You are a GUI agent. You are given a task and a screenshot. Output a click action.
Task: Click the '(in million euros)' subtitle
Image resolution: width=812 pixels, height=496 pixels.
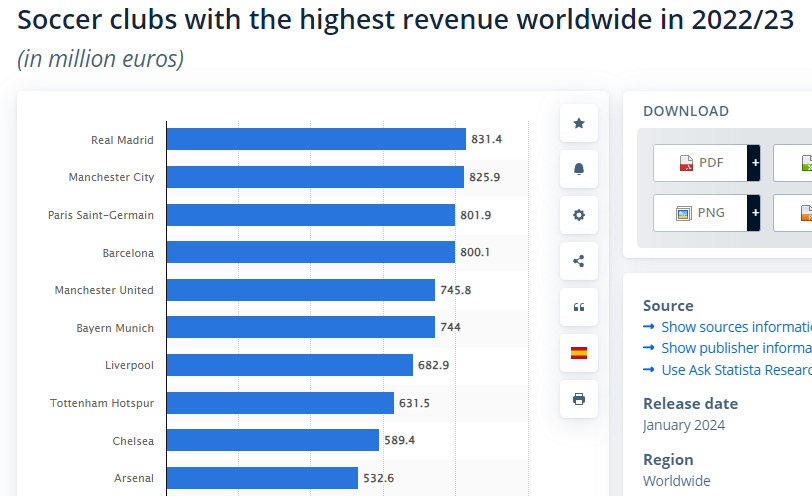click(x=100, y=59)
